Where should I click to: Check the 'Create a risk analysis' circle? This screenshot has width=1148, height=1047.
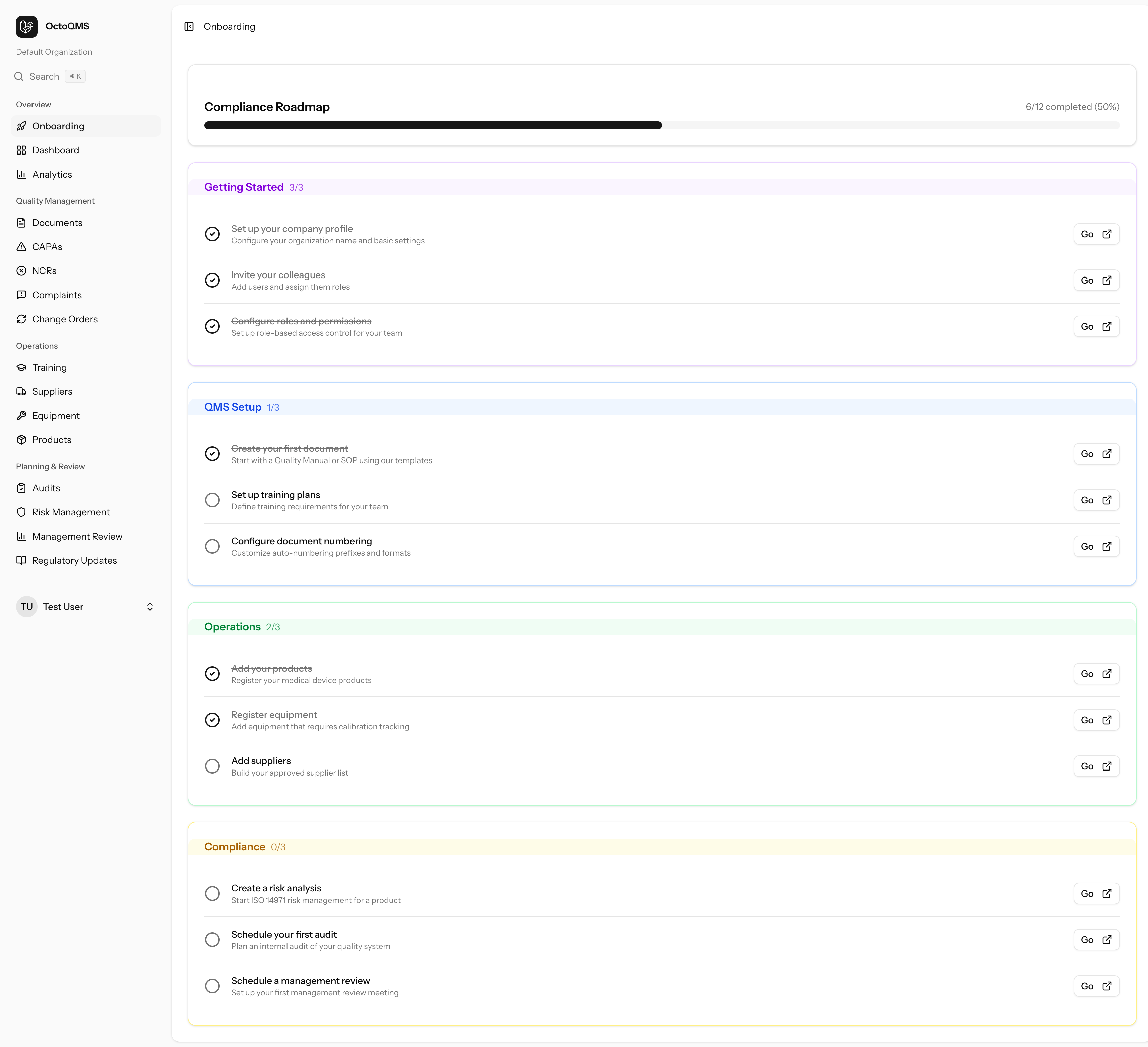[x=212, y=894]
